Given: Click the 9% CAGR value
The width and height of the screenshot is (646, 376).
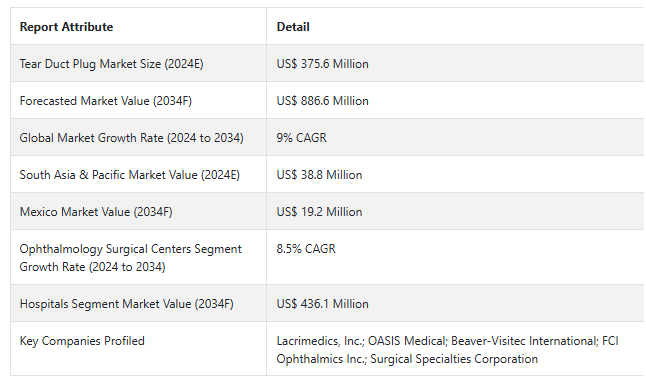Looking at the screenshot, I should click(x=302, y=138).
